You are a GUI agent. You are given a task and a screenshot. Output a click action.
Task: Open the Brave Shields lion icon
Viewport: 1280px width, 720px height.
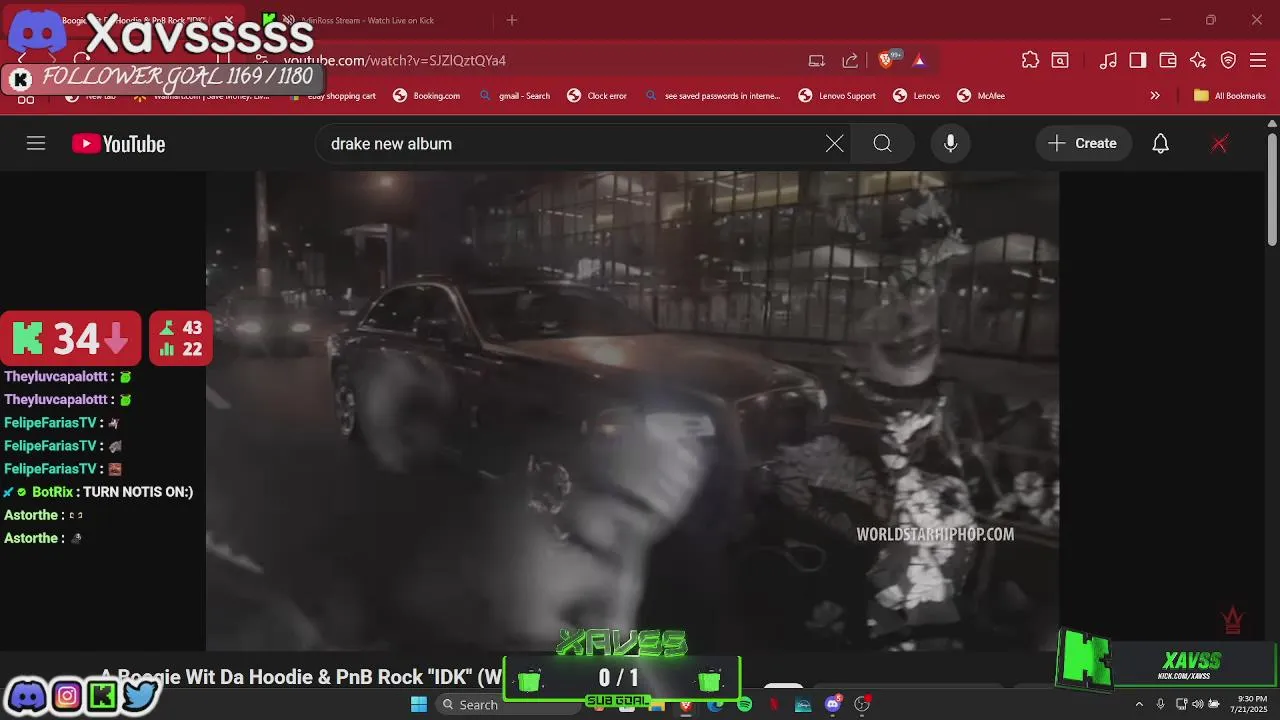886,60
